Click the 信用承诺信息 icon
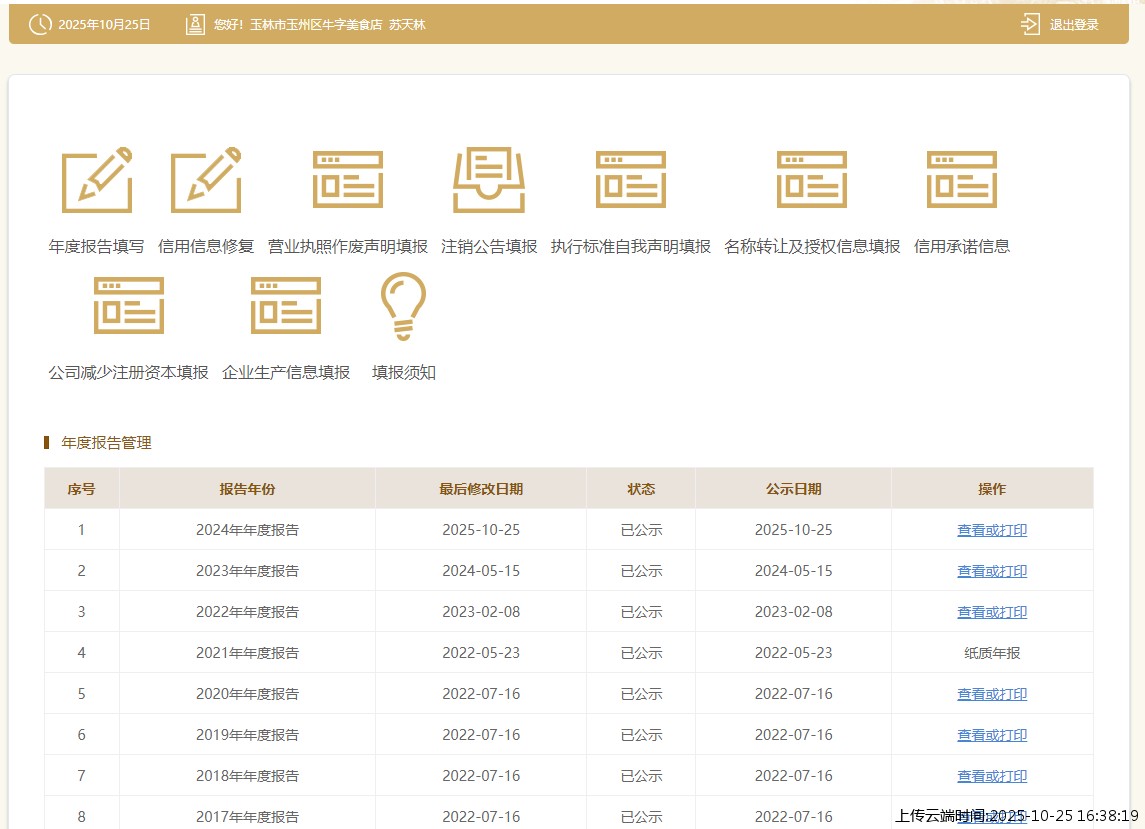Image resolution: width=1145 pixels, height=829 pixels. [x=961, y=180]
